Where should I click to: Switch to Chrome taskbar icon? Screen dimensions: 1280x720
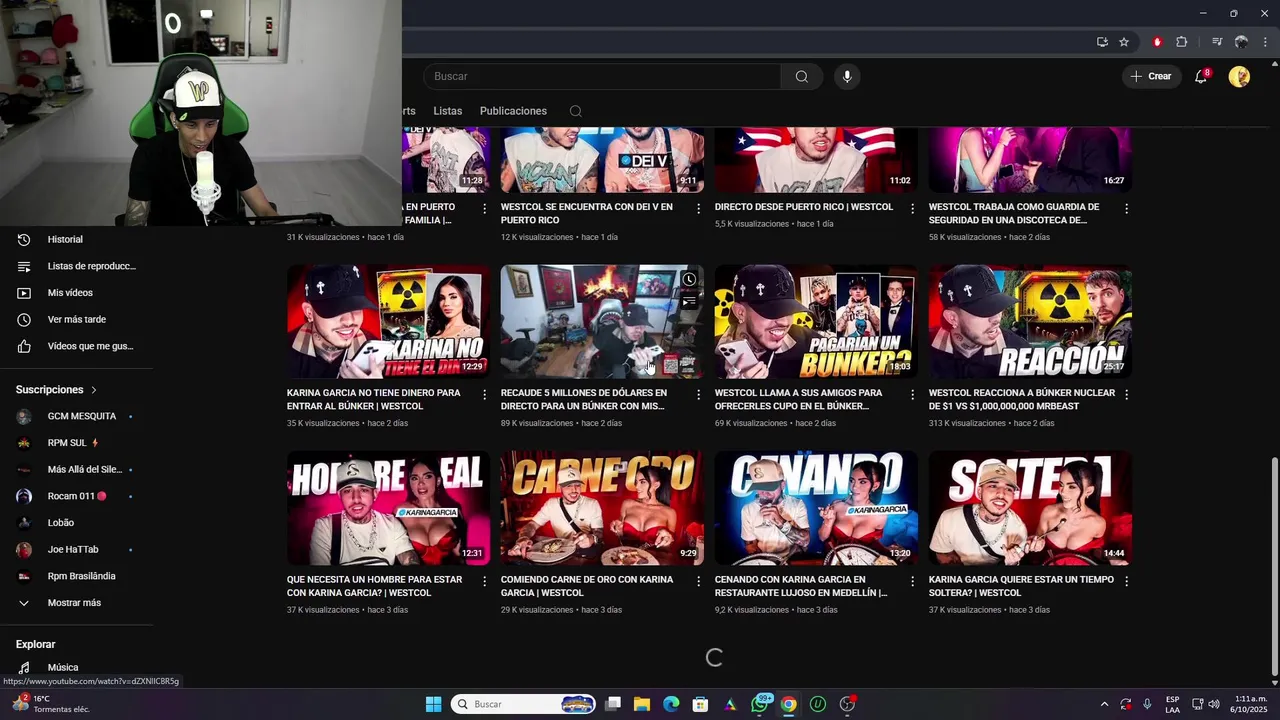[x=789, y=704]
